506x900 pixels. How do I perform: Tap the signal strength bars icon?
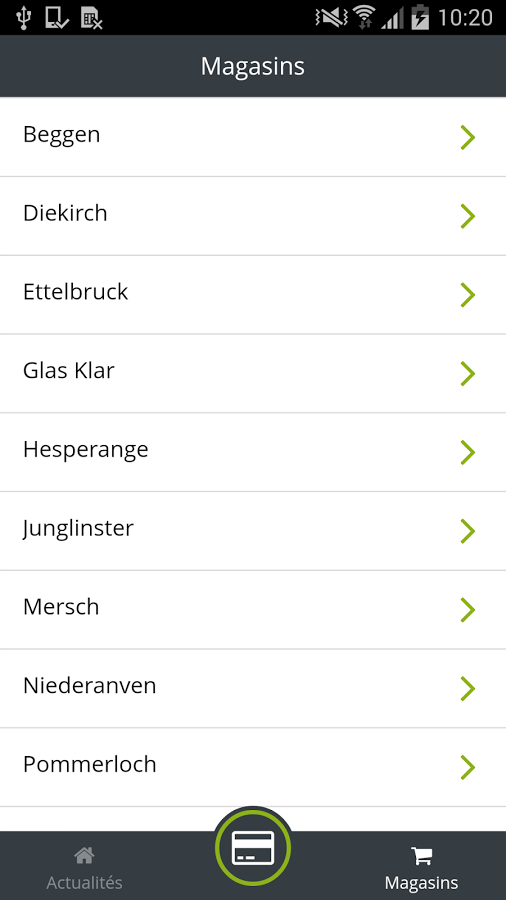pyautogui.click(x=392, y=19)
